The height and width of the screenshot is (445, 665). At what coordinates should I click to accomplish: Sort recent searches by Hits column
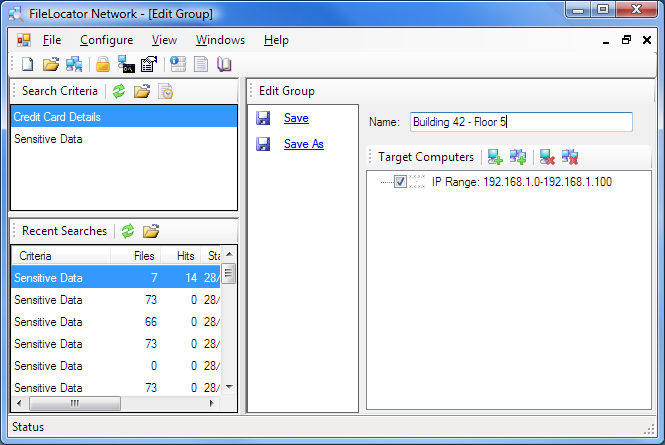[x=180, y=256]
